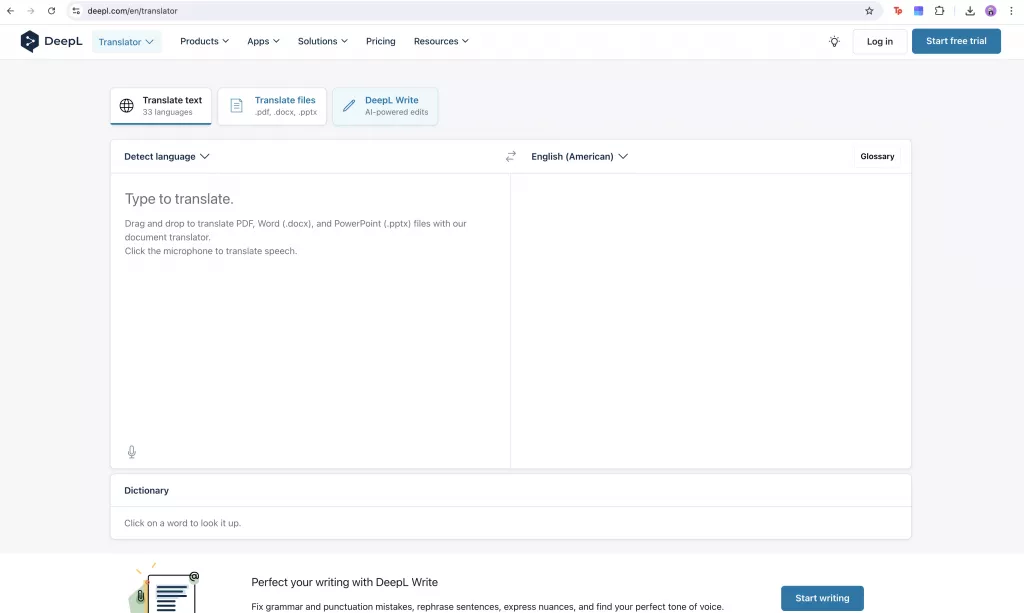Toggle the light bulb theme icon

[x=834, y=41]
